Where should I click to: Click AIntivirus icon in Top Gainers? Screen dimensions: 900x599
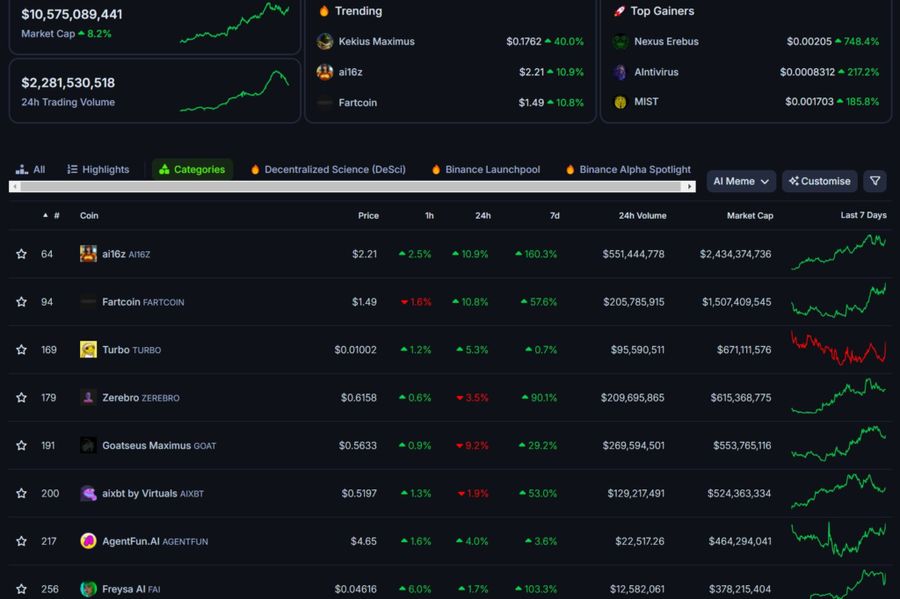coord(620,72)
